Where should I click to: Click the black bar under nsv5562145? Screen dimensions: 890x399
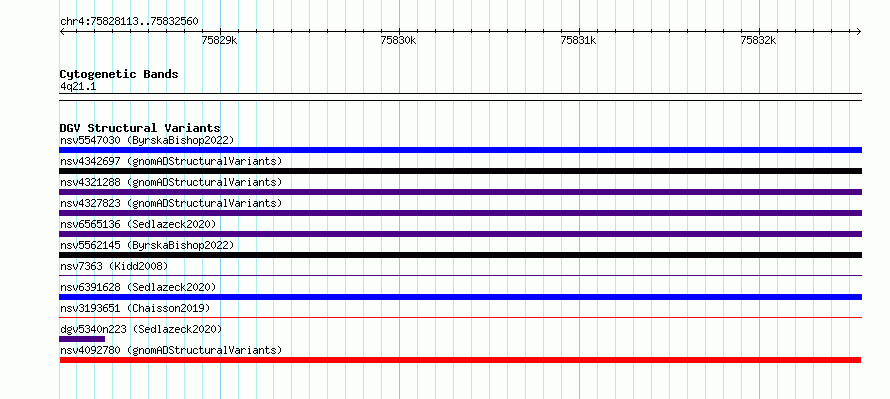pos(460,255)
